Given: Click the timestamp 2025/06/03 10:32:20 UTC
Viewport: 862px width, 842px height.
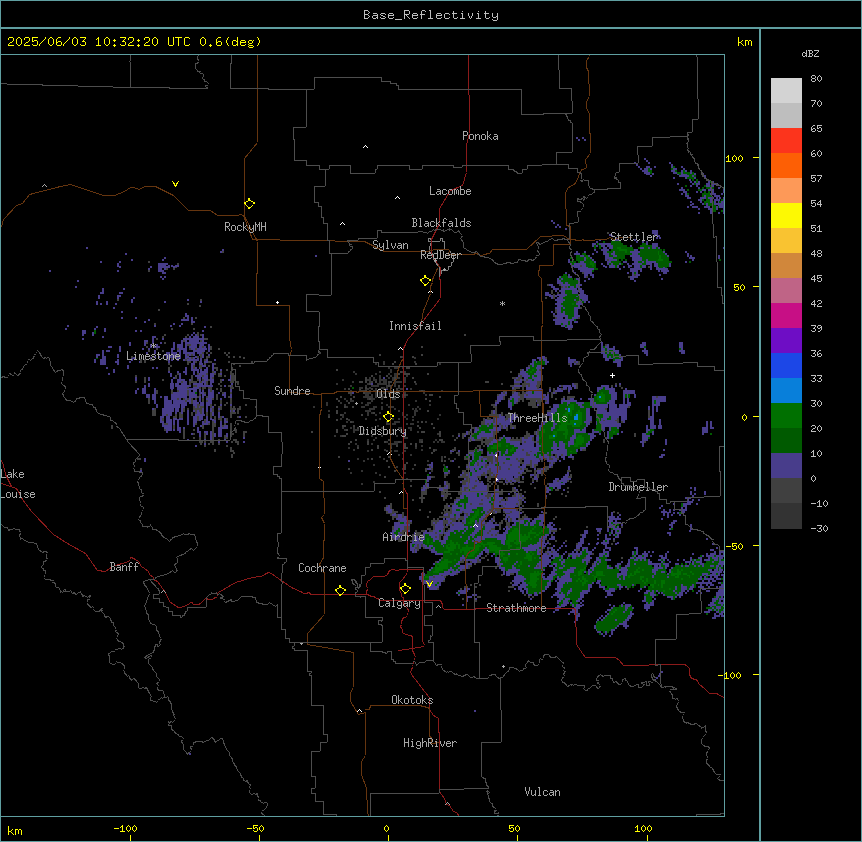Looking at the screenshot, I should [x=99, y=42].
